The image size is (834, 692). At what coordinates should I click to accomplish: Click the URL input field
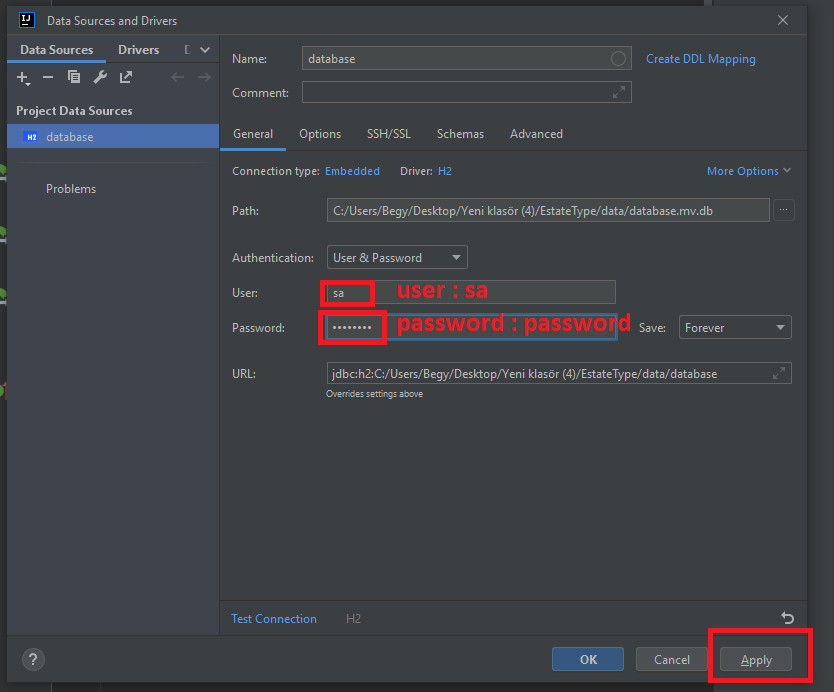[558, 373]
